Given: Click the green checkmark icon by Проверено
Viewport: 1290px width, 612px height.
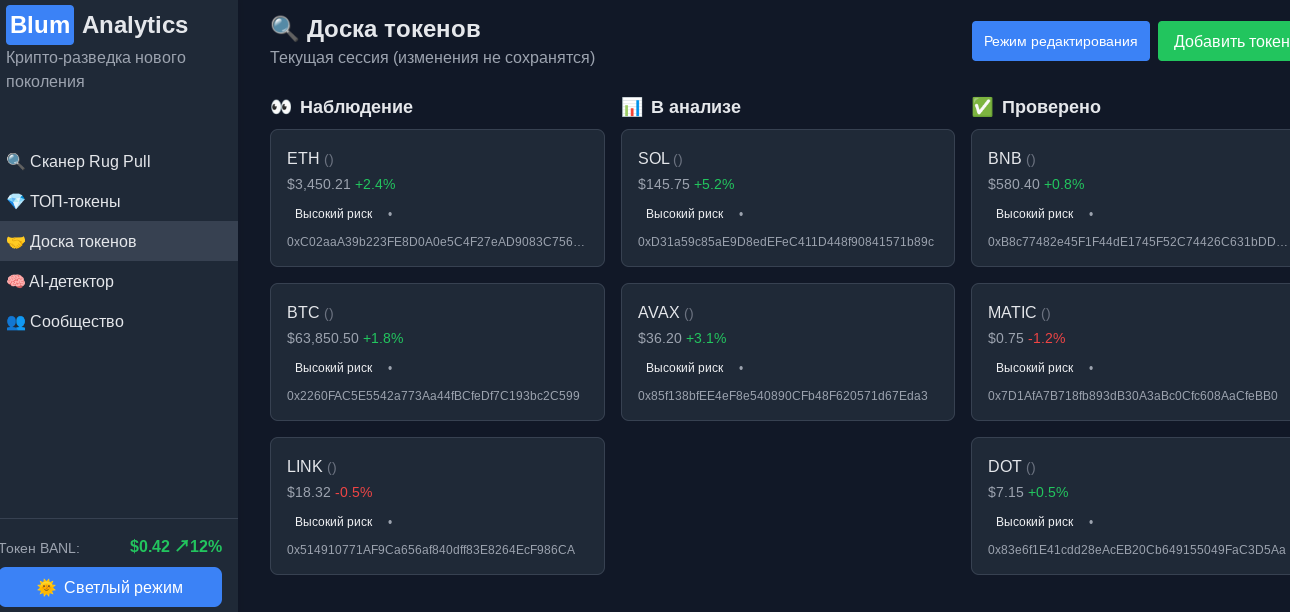Looking at the screenshot, I should click(x=982, y=107).
